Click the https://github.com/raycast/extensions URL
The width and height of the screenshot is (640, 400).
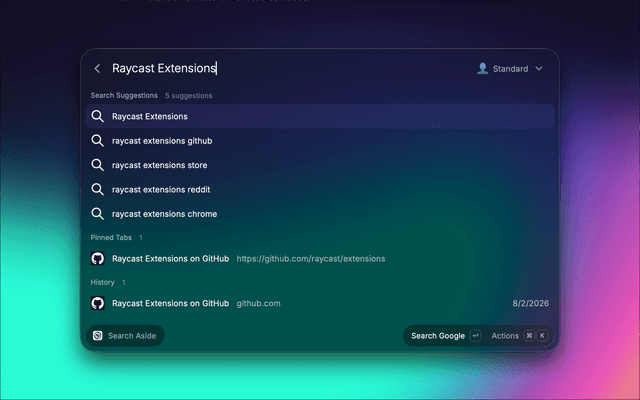pos(311,259)
